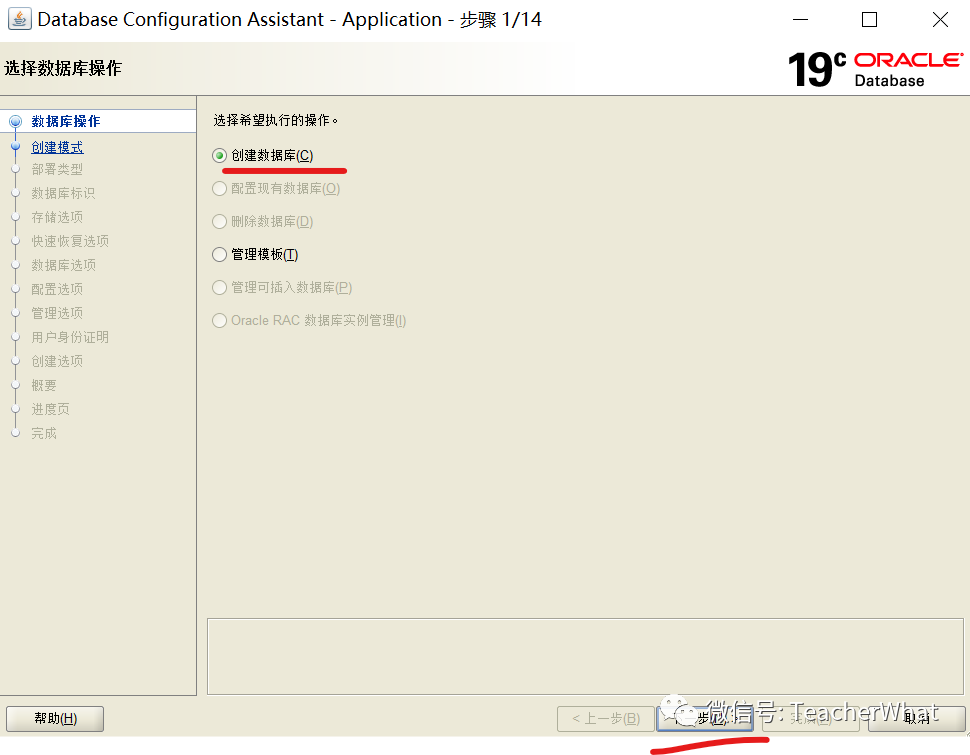Click the 存储选项 step in sidebar

[x=57, y=217]
